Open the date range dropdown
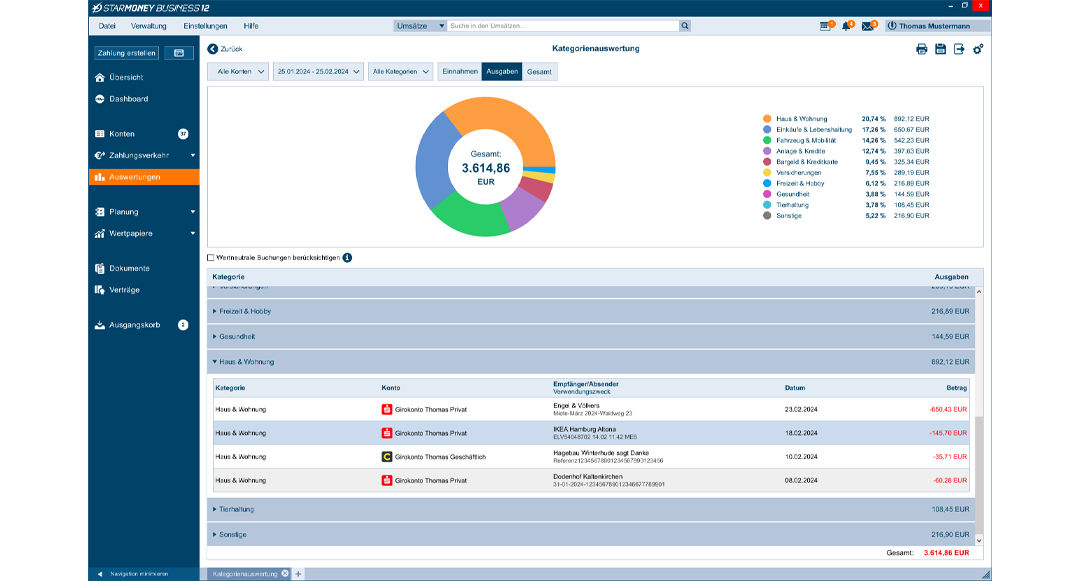The height and width of the screenshot is (581, 1080). 320,72
